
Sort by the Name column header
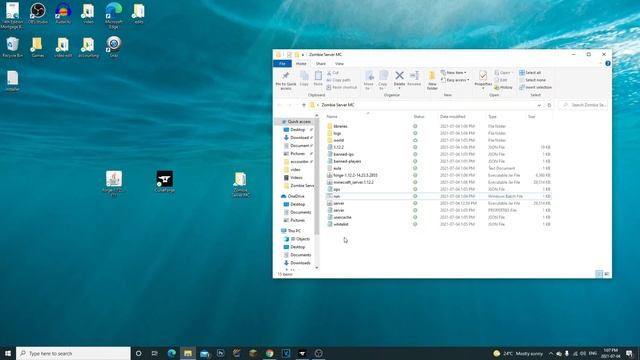click(x=332, y=117)
